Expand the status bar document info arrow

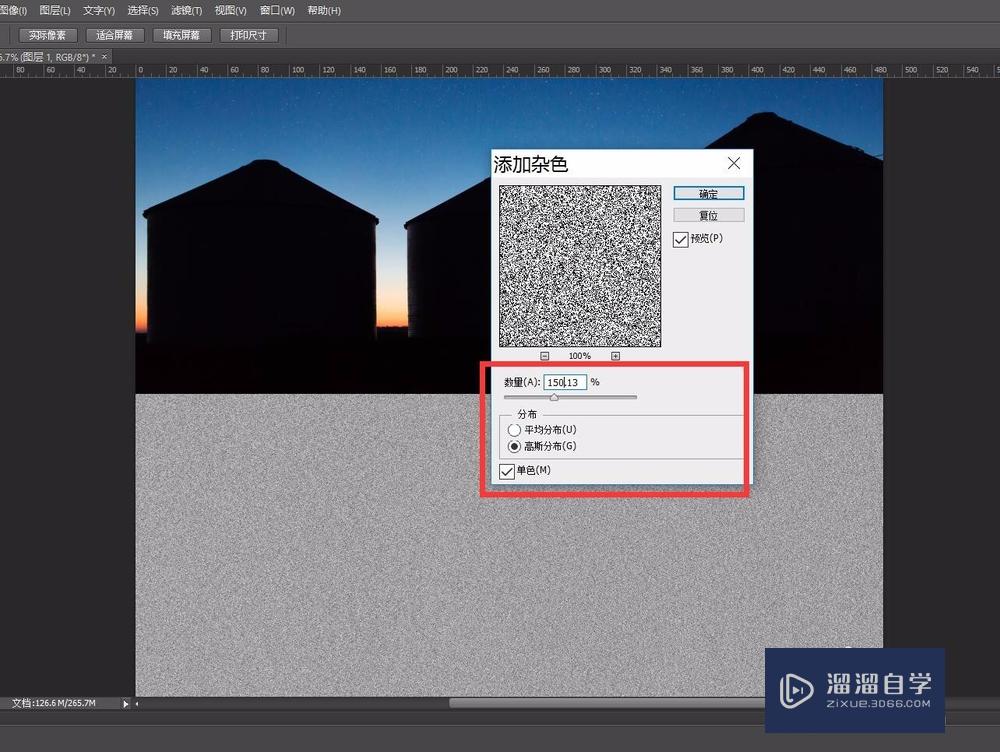[x=126, y=704]
